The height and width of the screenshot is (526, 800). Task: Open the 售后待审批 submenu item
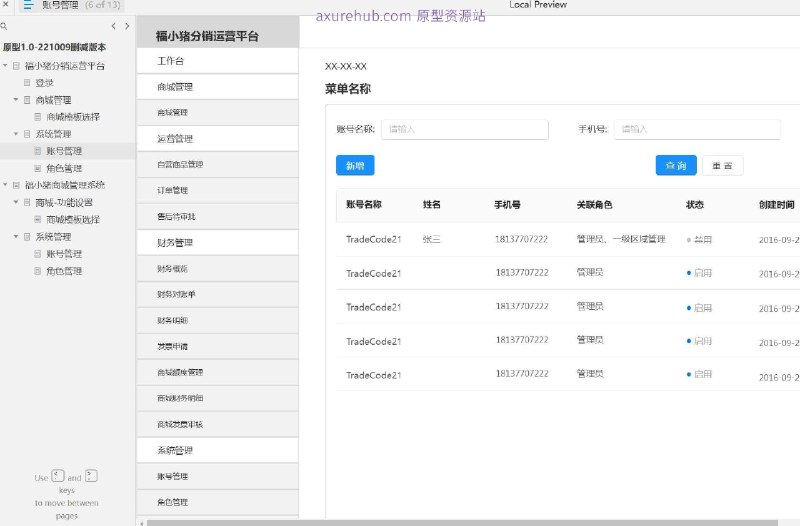point(217,216)
